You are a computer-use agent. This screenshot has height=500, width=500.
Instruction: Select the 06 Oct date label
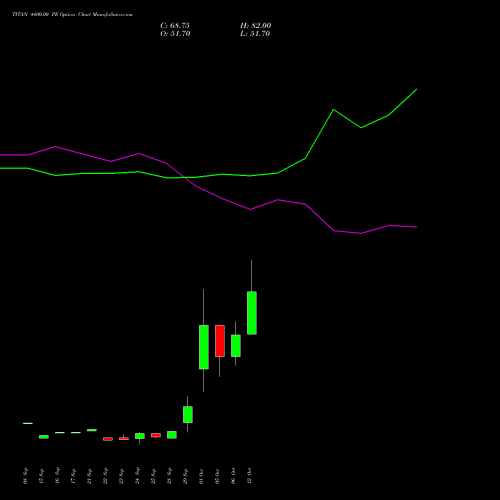[234, 476]
